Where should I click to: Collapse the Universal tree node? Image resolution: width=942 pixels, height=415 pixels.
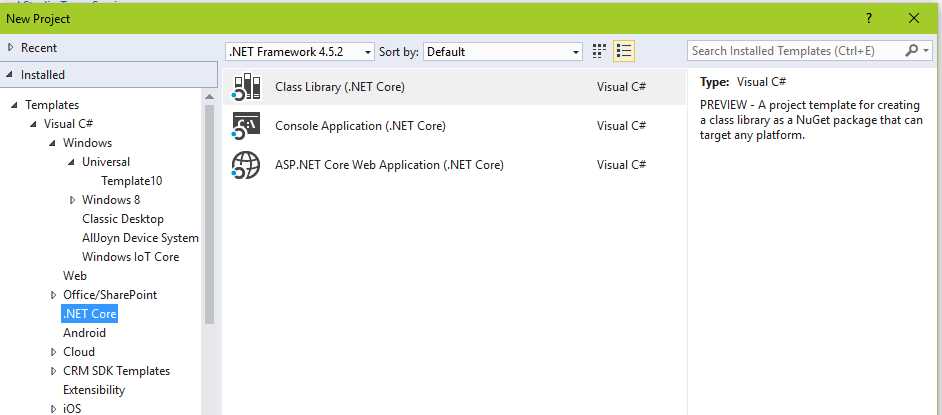pyautogui.click(x=72, y=162)
